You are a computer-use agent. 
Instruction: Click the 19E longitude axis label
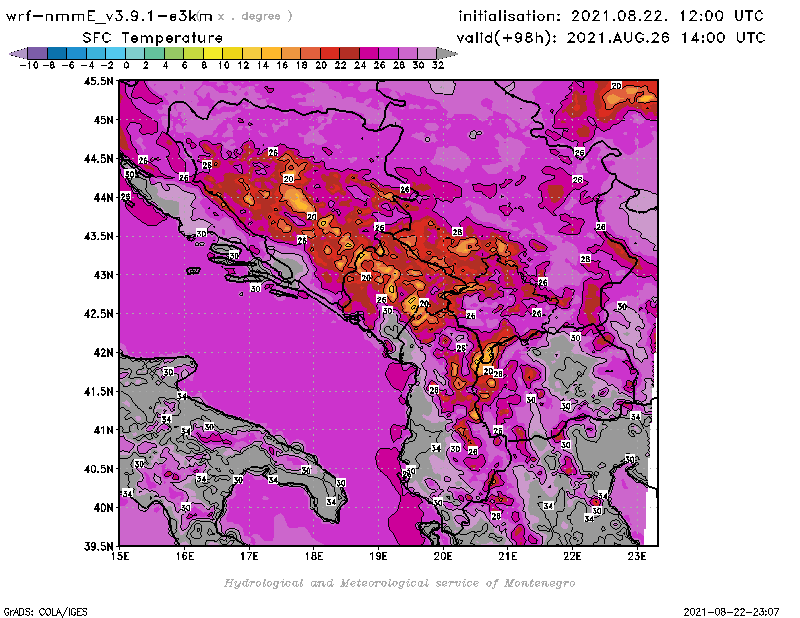378,556
